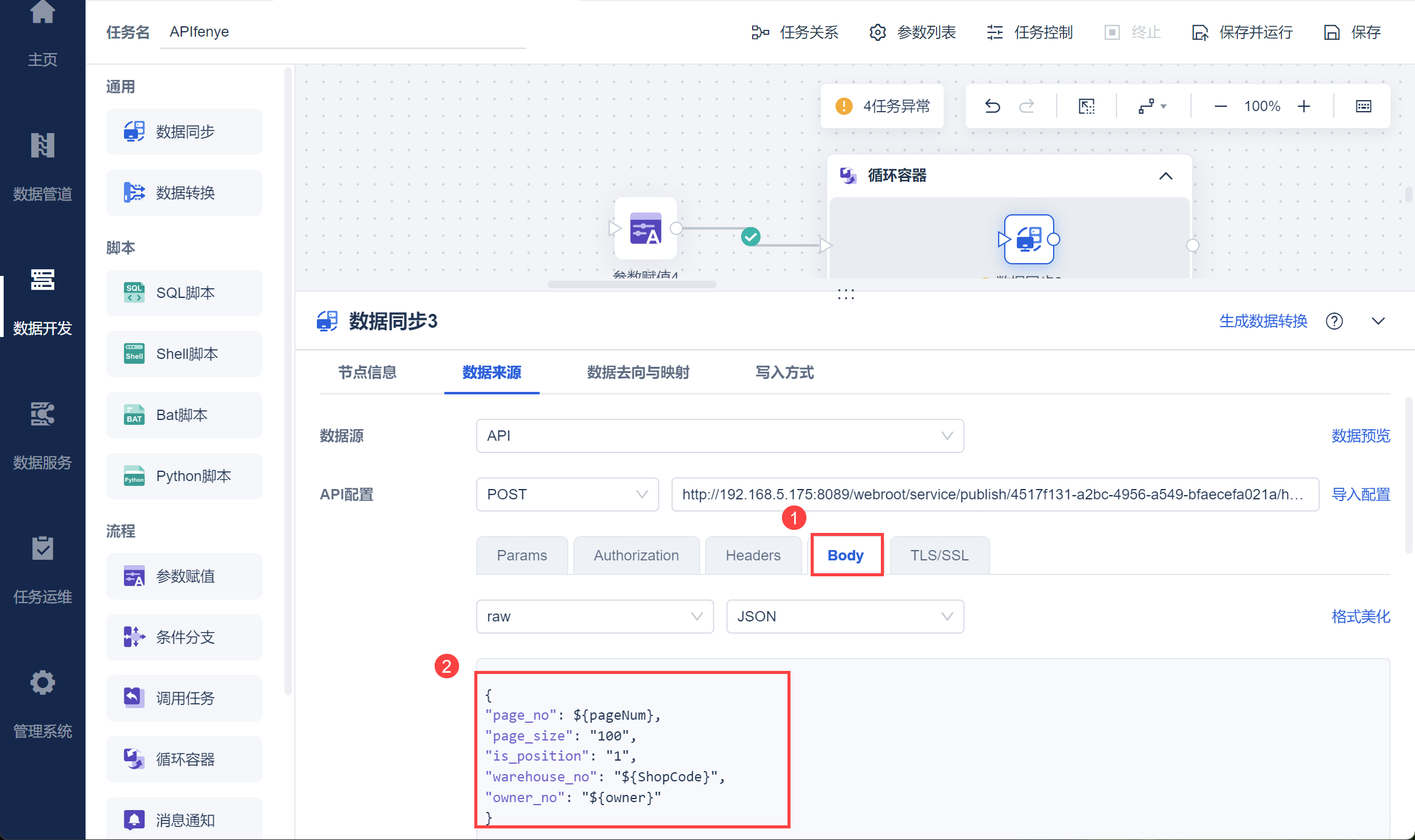Image resolution: width=1415 pixels, height=840 pixels.
Task: Click the 格式美化 link
Action: 1361,617
